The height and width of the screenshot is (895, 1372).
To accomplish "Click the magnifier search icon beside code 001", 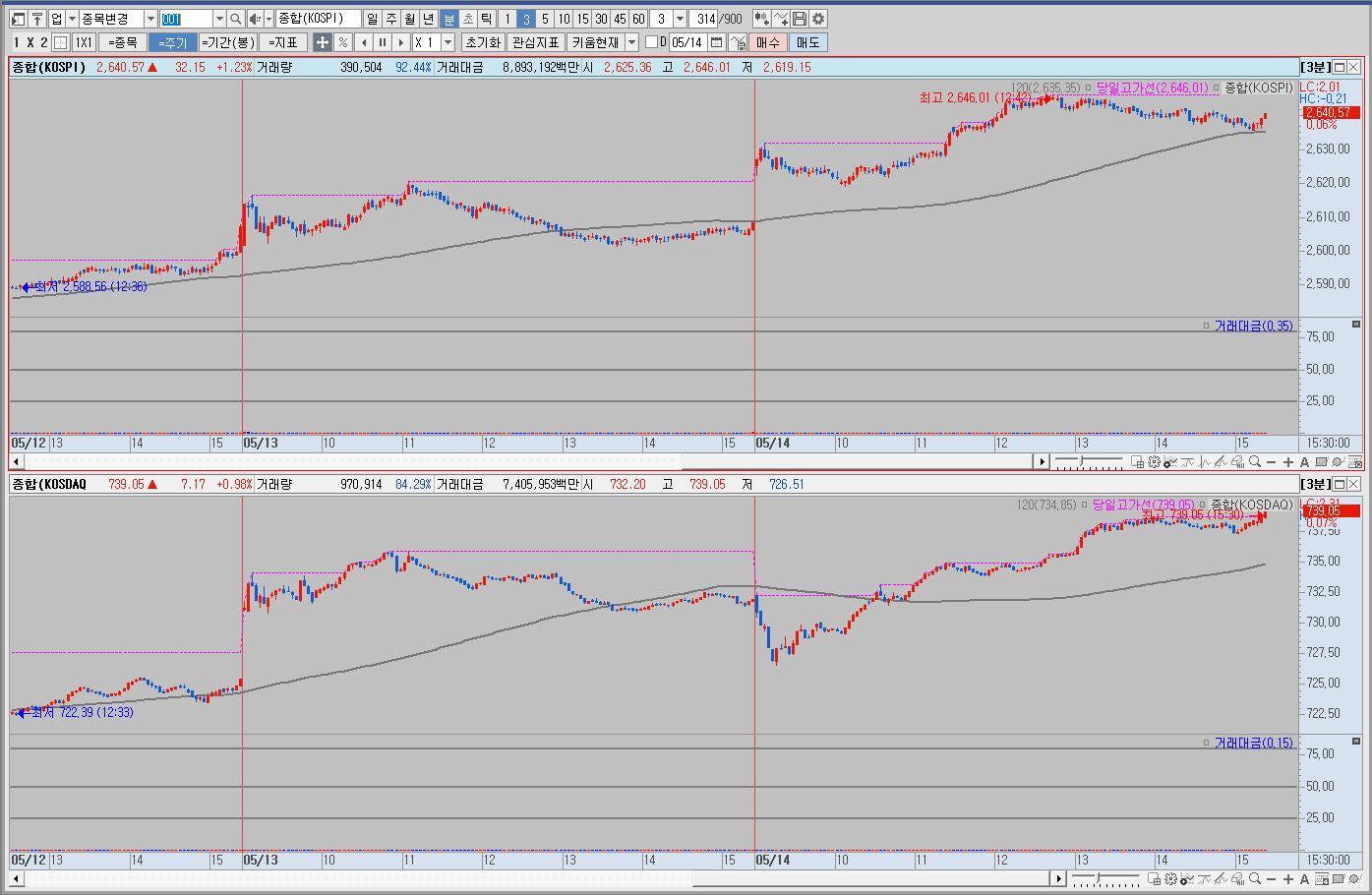I will point(236,19).
